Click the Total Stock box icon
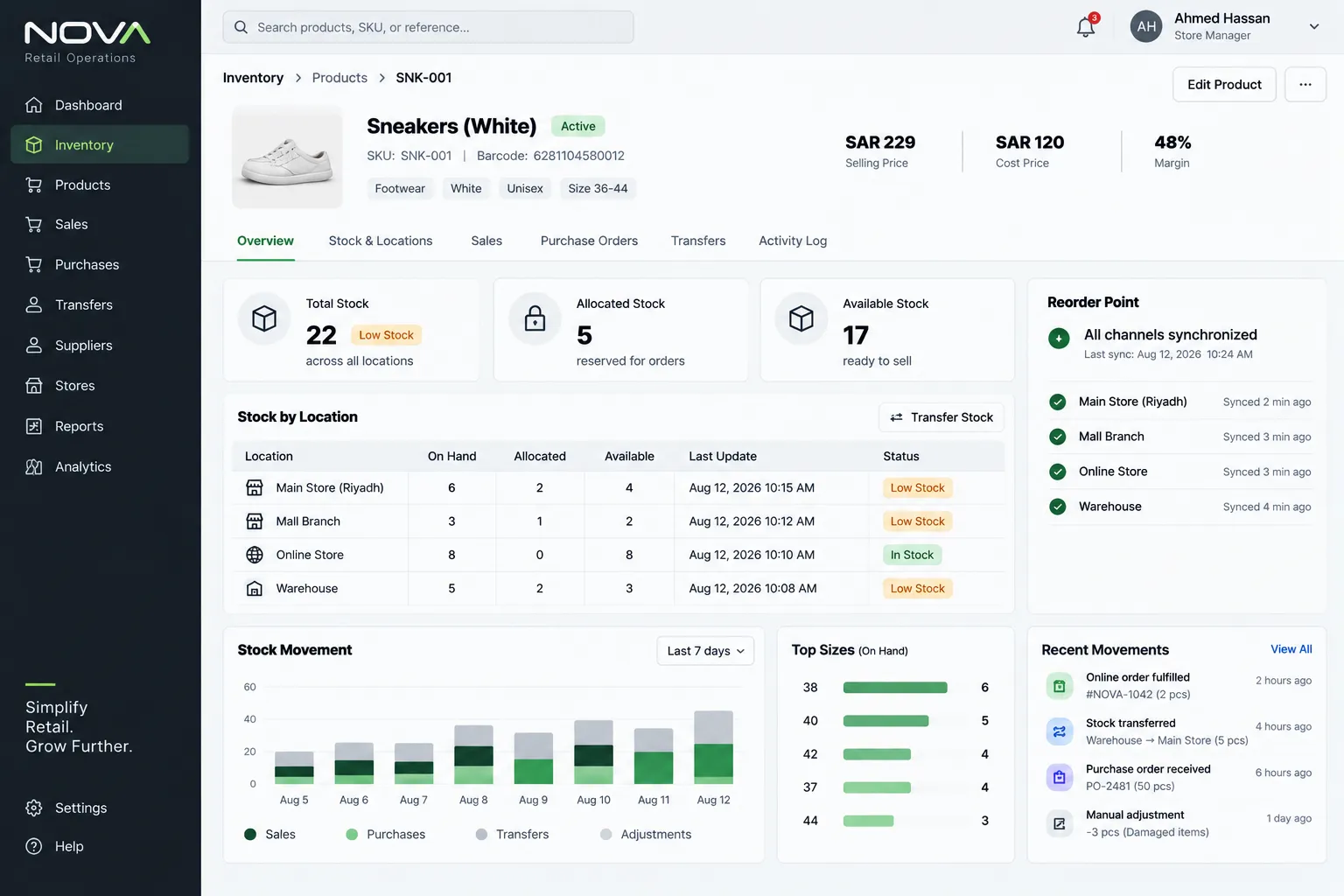This screenshot has height=896, width=1344. (x=264, y=318)
